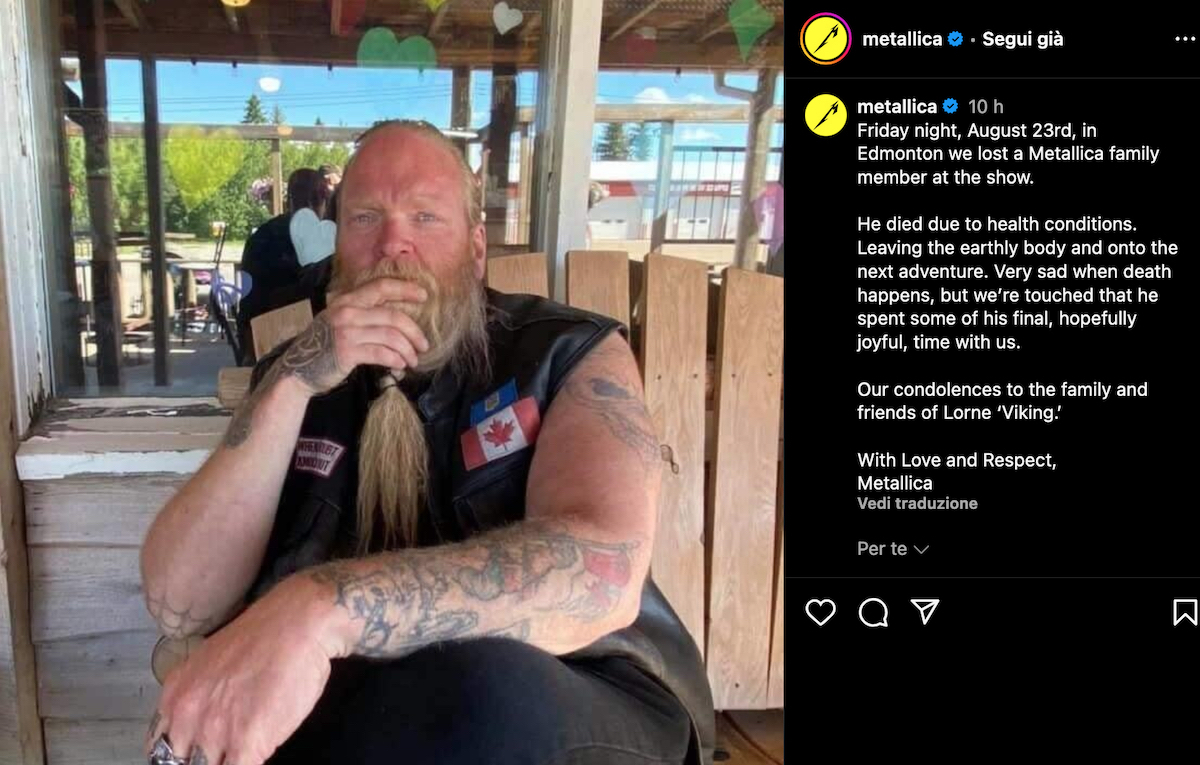1200x765 pixels.
Task: Click the yellow Metallica avatar beside the caption
Action: tap(826, 115)
